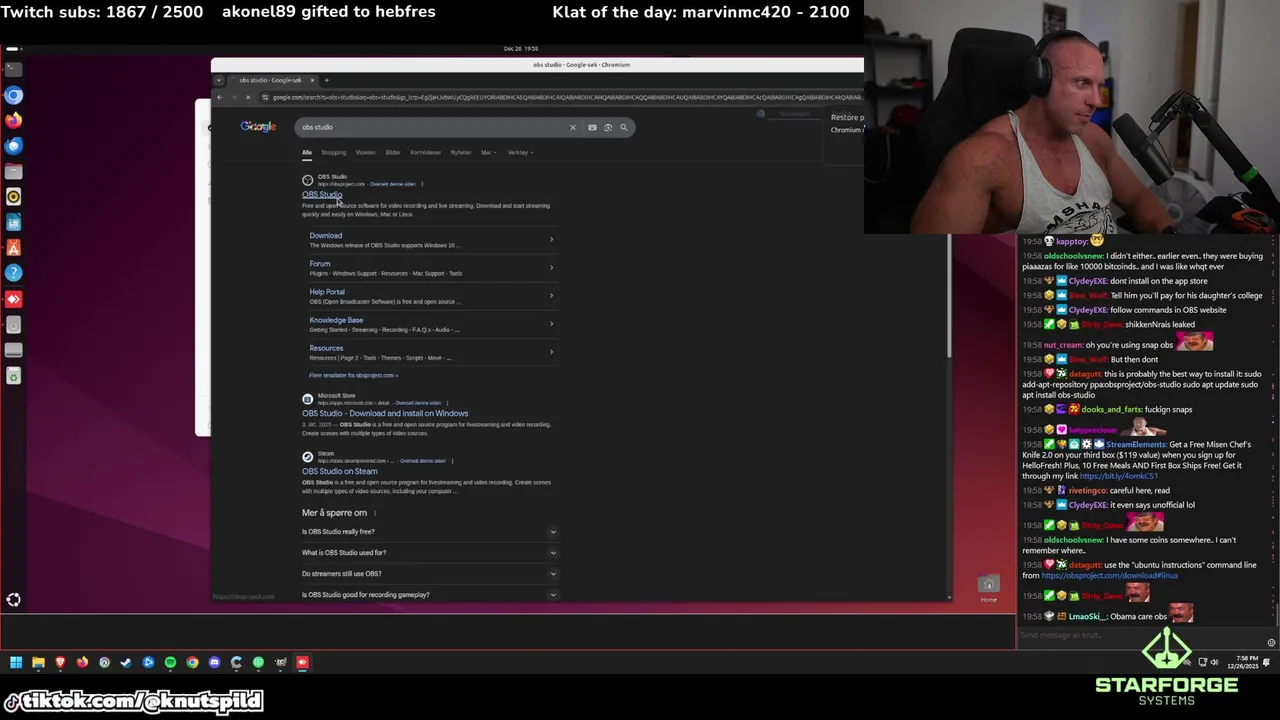Click the magnifier search icon in Google
The width and height of the screenshot is (1280, 720).
(624, 127)
